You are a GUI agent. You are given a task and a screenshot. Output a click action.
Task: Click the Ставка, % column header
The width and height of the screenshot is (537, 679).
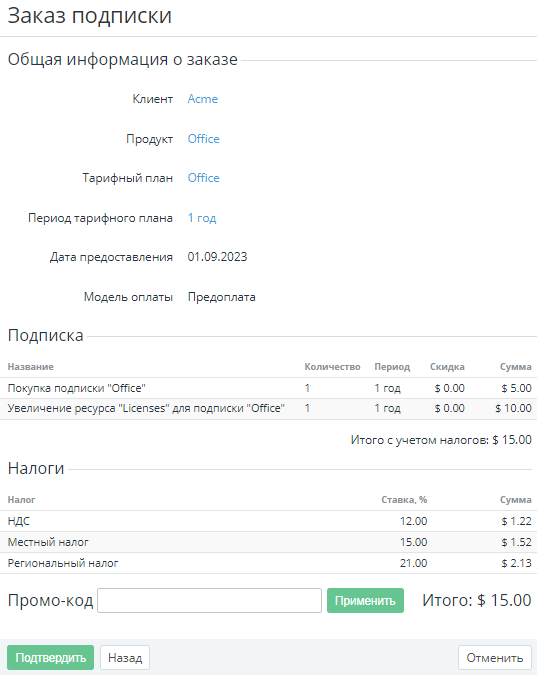click(404, 500)
